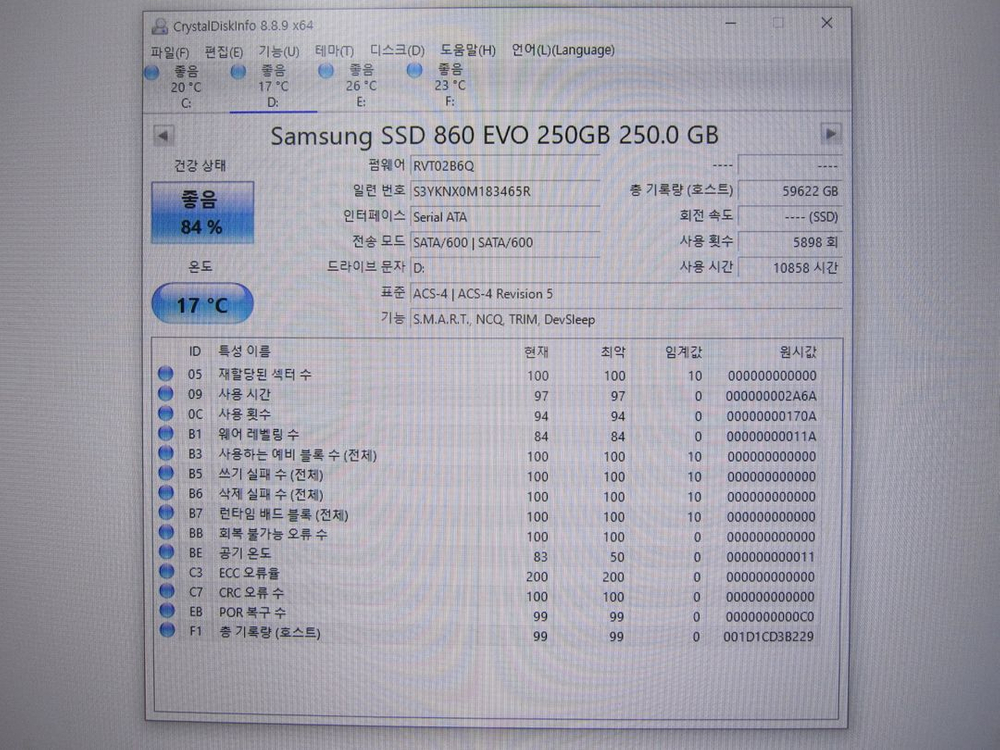
Task: Click the right drive navigation arrow
Action: [833, 134]
